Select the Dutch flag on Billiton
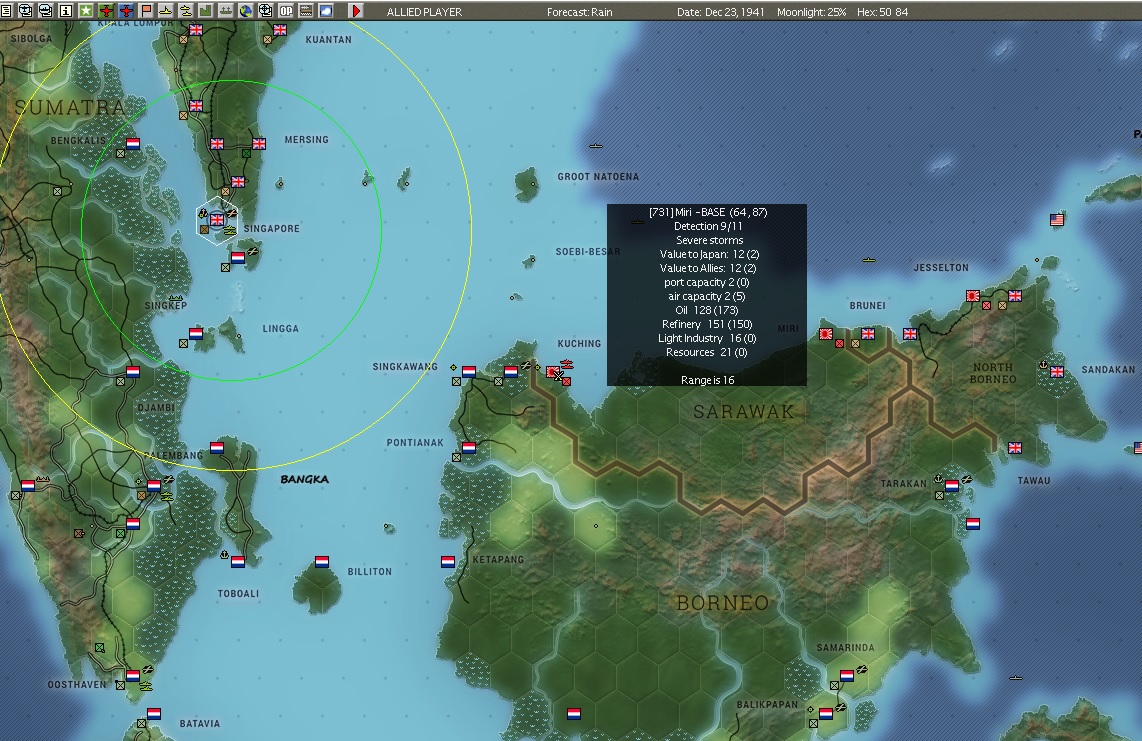 [322, 562]
